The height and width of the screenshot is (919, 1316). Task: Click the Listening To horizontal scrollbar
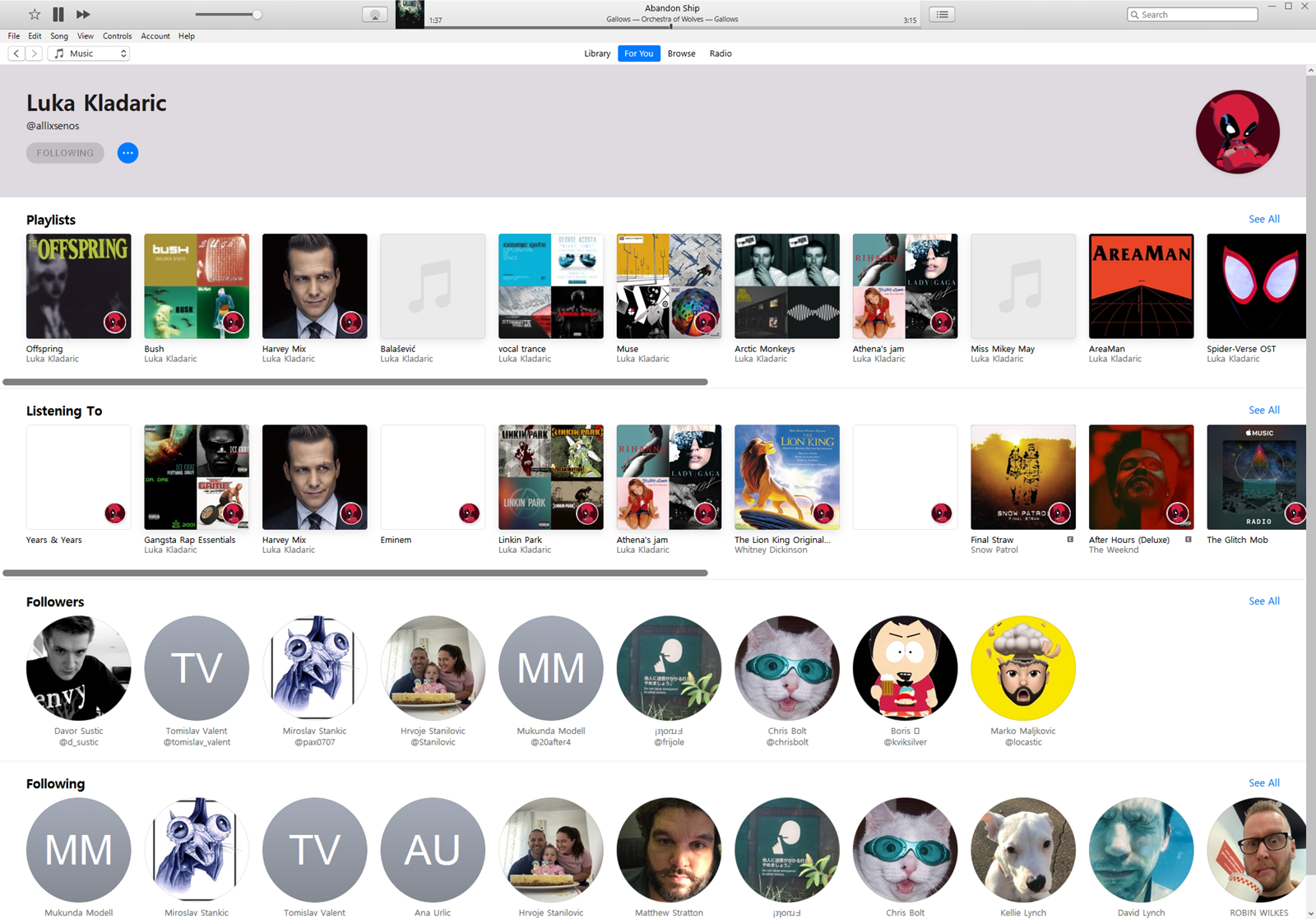click(355, 573)
